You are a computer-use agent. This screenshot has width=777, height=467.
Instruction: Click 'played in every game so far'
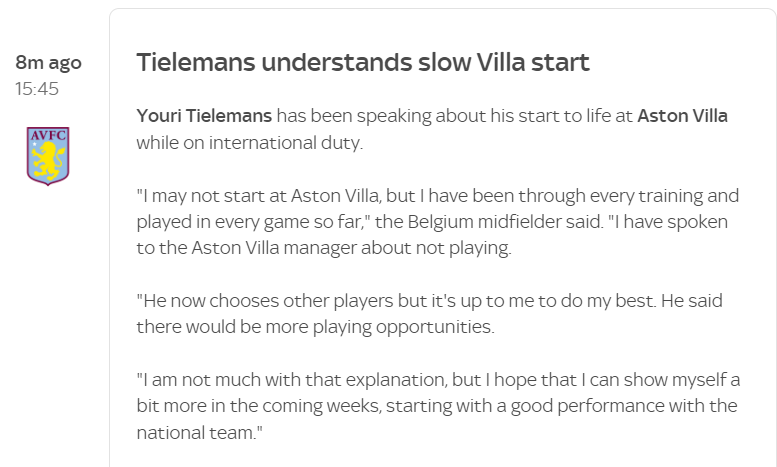[x=248, y=222]
